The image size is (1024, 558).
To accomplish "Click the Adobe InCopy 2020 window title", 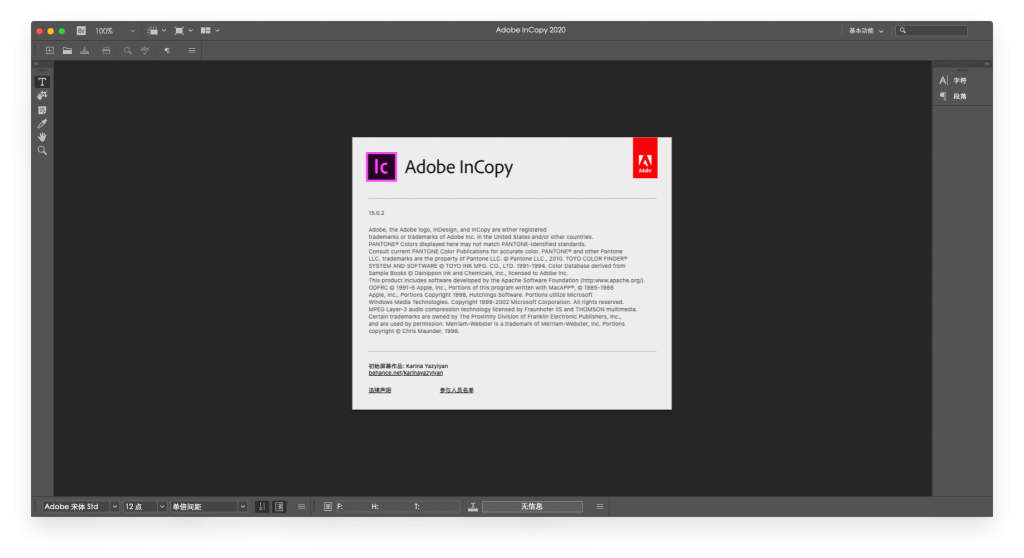I will [530, 30].
